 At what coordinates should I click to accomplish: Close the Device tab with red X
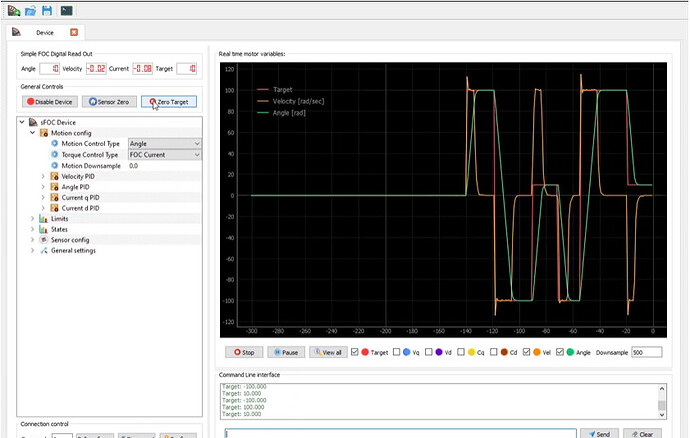click(x=74, y=32)
